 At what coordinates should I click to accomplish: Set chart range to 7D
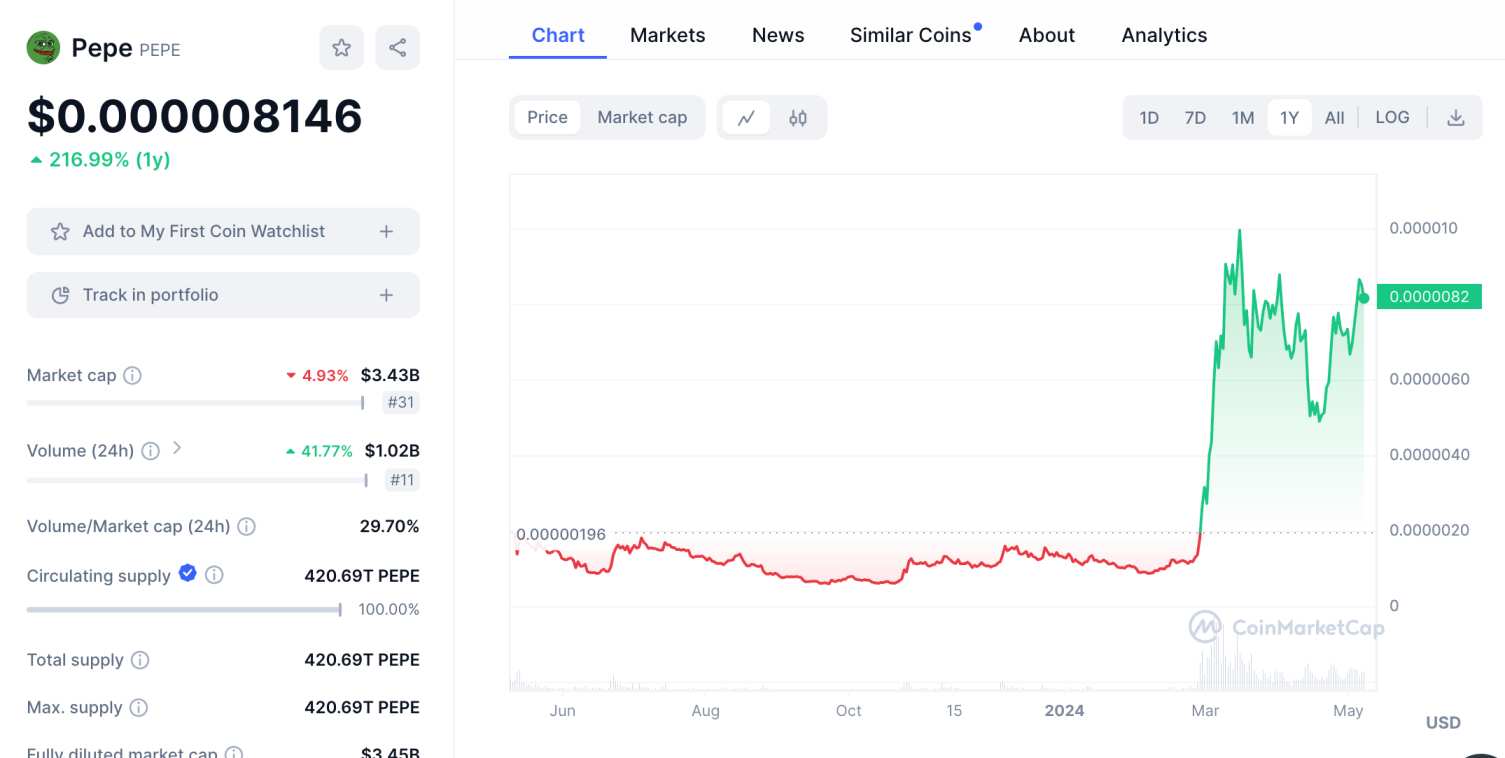pos(1195,118)
